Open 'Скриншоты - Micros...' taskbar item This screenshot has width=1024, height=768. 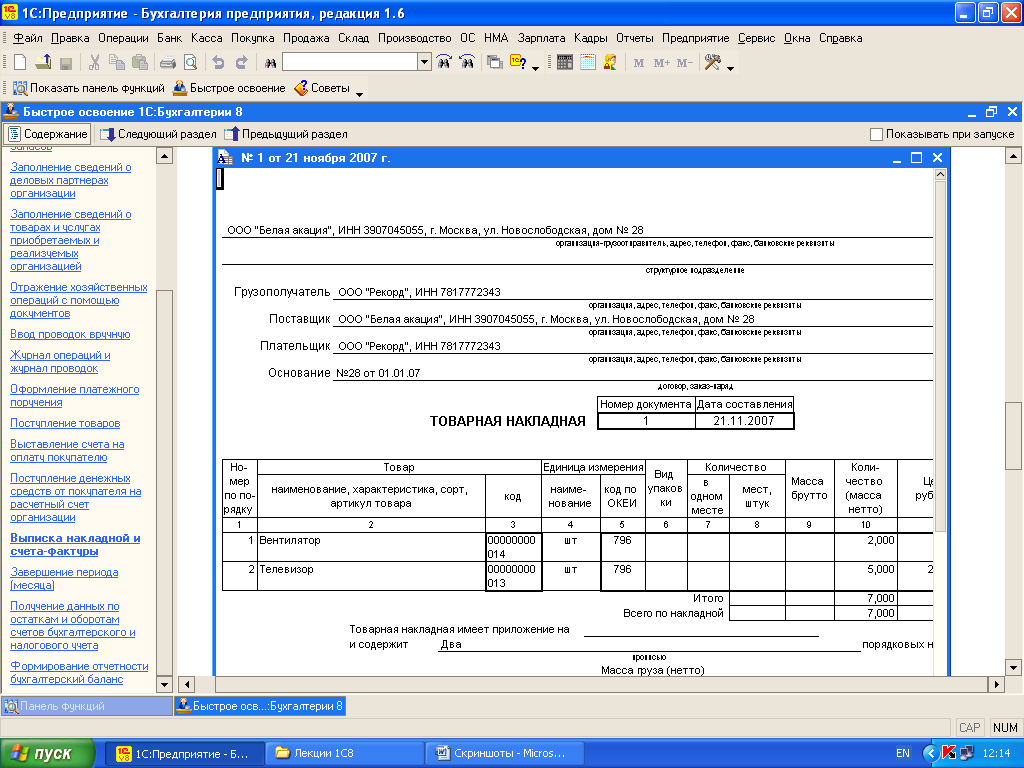[505, 754]
